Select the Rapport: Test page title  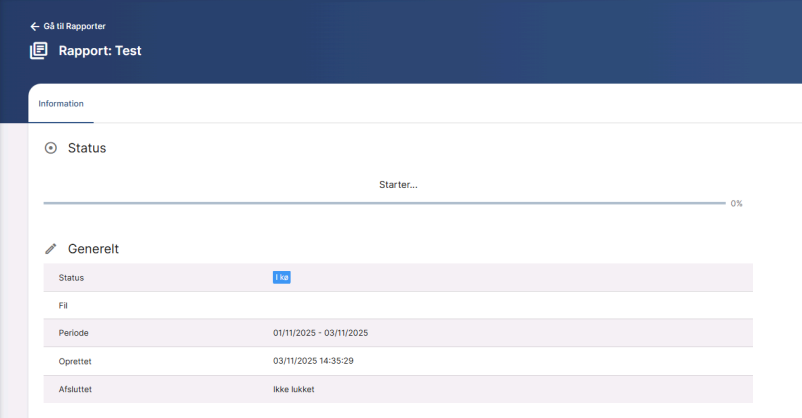[x=100, y=50]
